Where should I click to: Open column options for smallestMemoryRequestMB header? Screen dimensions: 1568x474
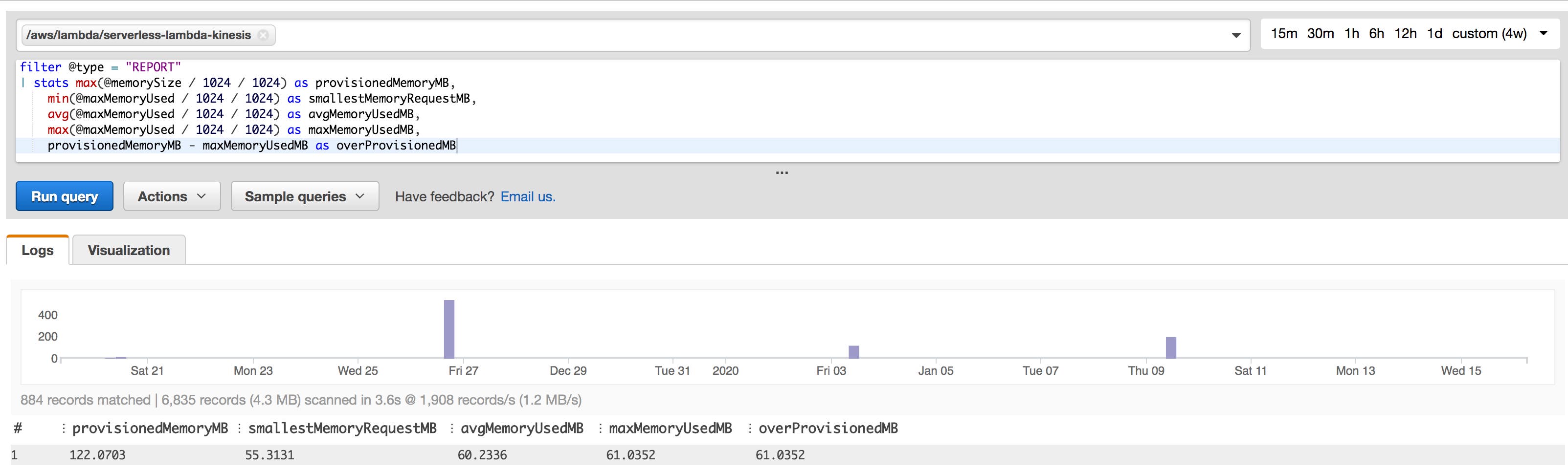pyautogui.click(x=239, y=428)
